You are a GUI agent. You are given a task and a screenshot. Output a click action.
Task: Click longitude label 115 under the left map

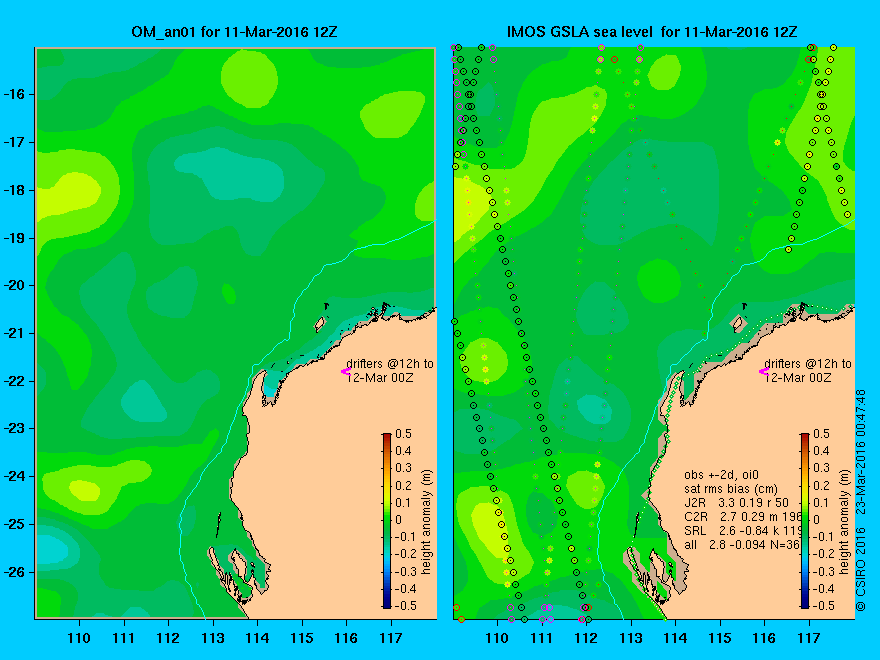click(x=302, y=638)
